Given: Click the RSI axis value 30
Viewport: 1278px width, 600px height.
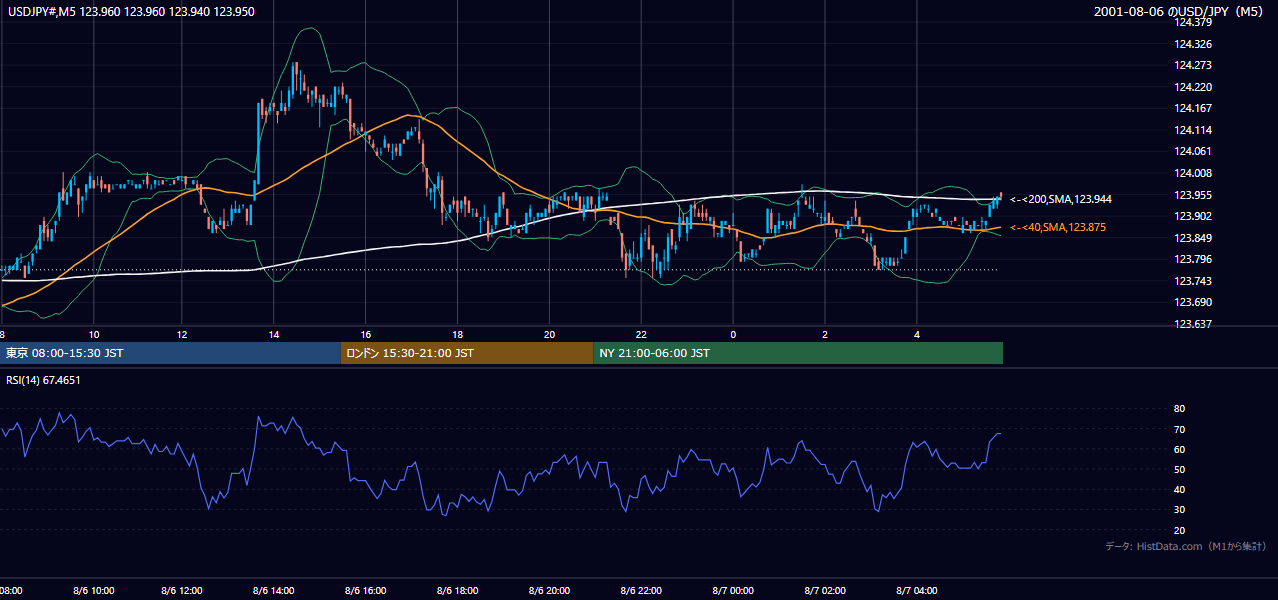Looking at the screenshot, I should pyautogui.click(x=1179, y=510).
